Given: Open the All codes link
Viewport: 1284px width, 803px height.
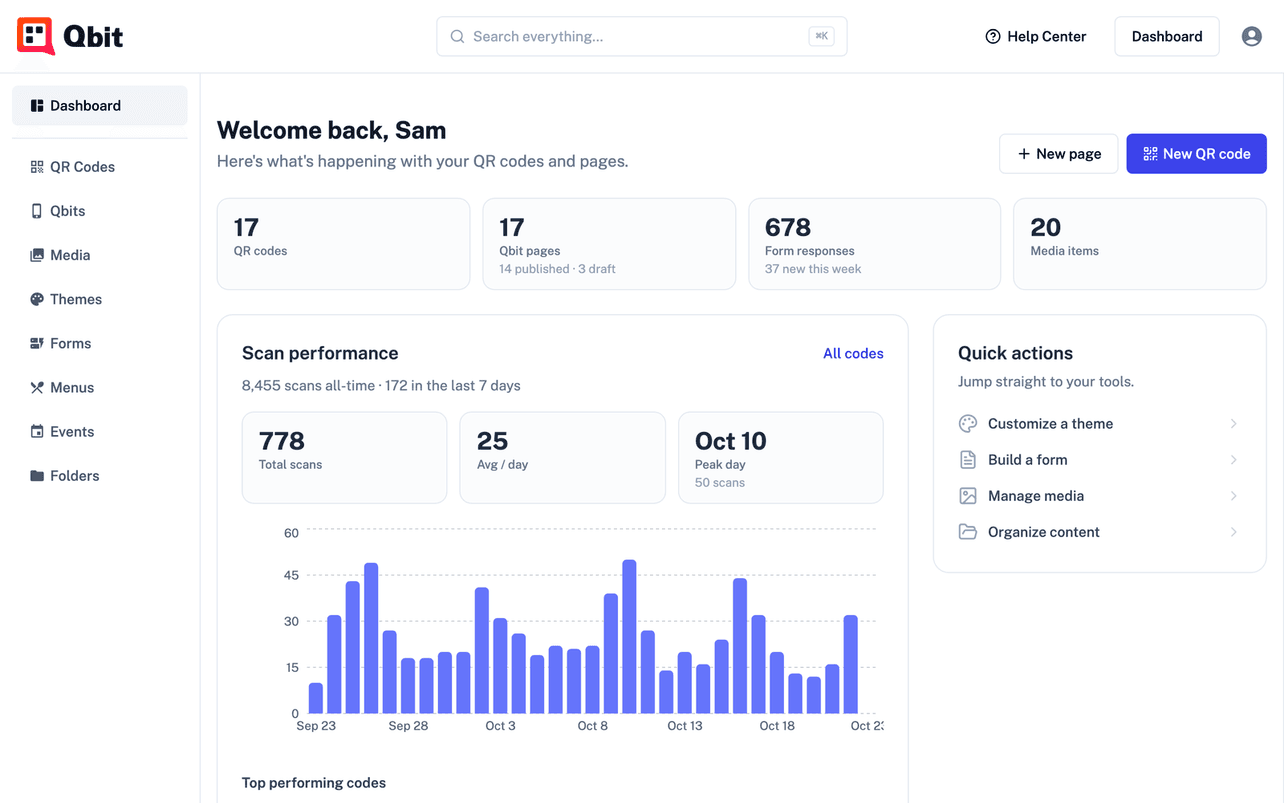Looking at the screenshot, I should tap(853, 353).
